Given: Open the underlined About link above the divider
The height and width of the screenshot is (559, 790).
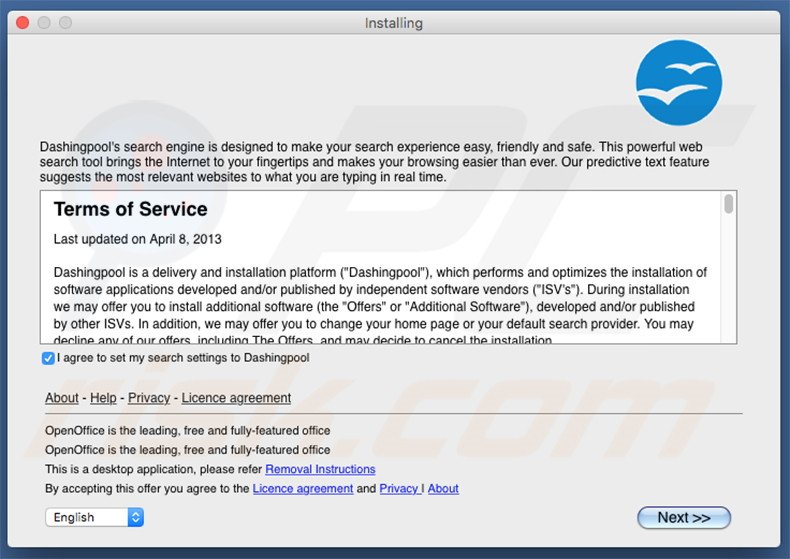Looking at the screenshot, I should click(61, 398).
